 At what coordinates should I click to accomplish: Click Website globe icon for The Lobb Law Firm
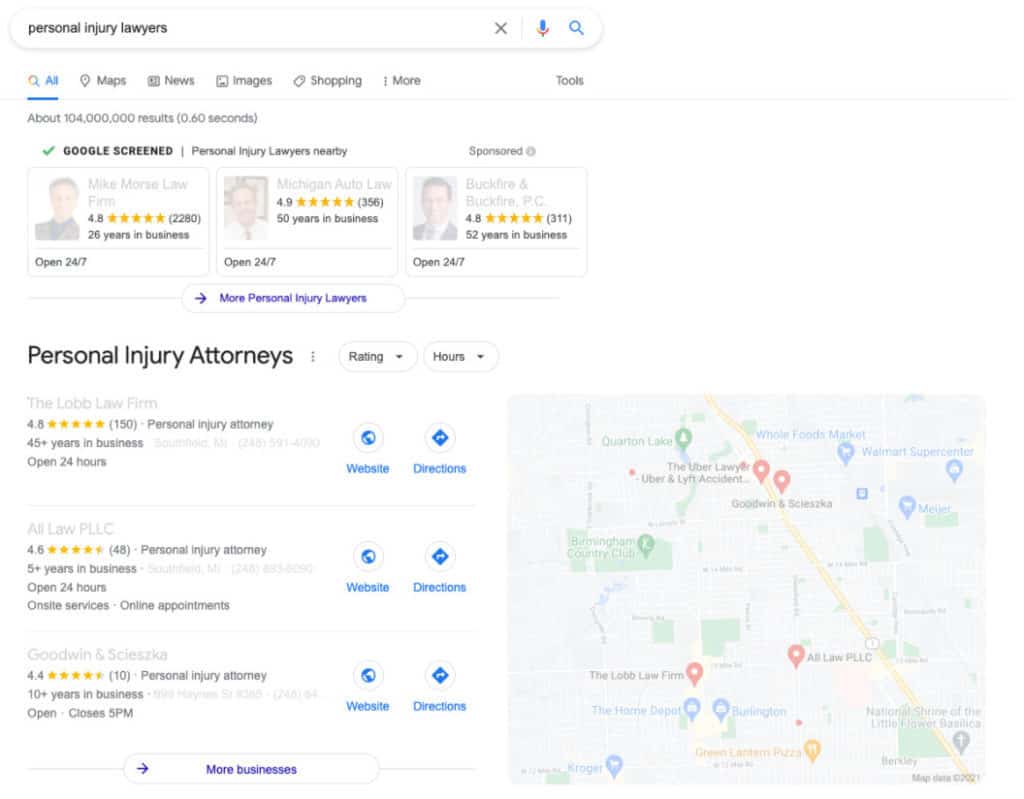pyautogui.click(x=368, y=438)
